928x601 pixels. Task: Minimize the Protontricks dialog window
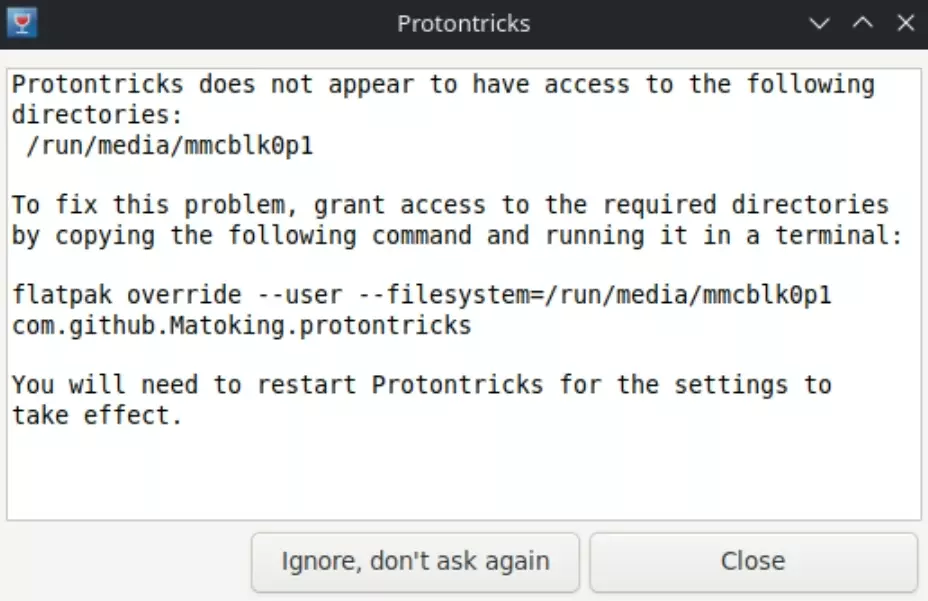[x=820, y=23]
